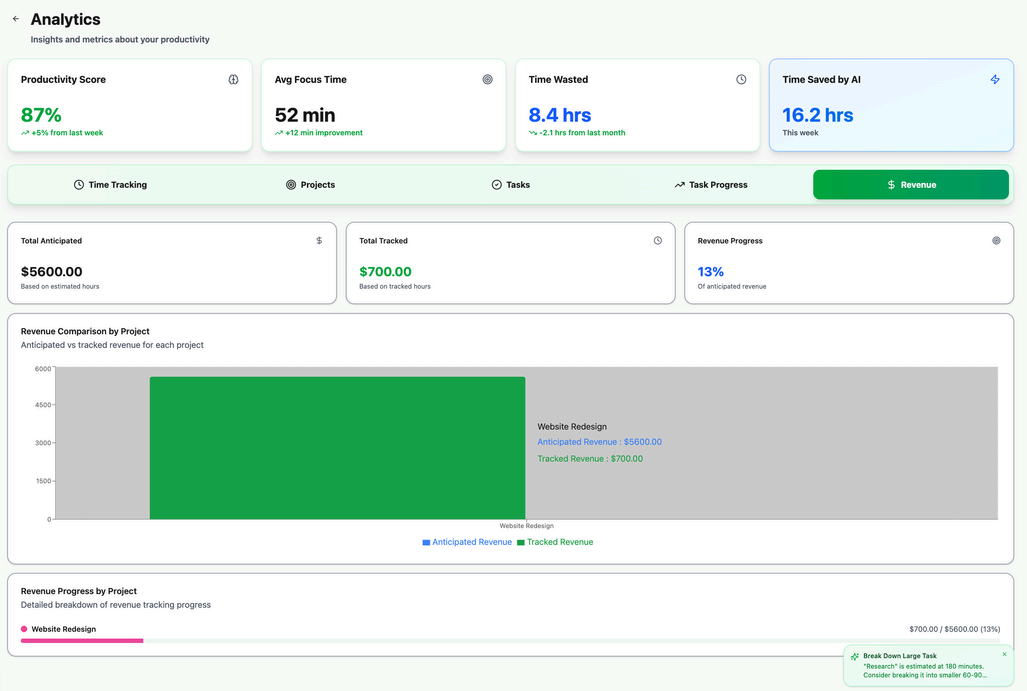Click the target icon on Avg Focus Time card
1027x691 pixels.
[x=487, y=79]
